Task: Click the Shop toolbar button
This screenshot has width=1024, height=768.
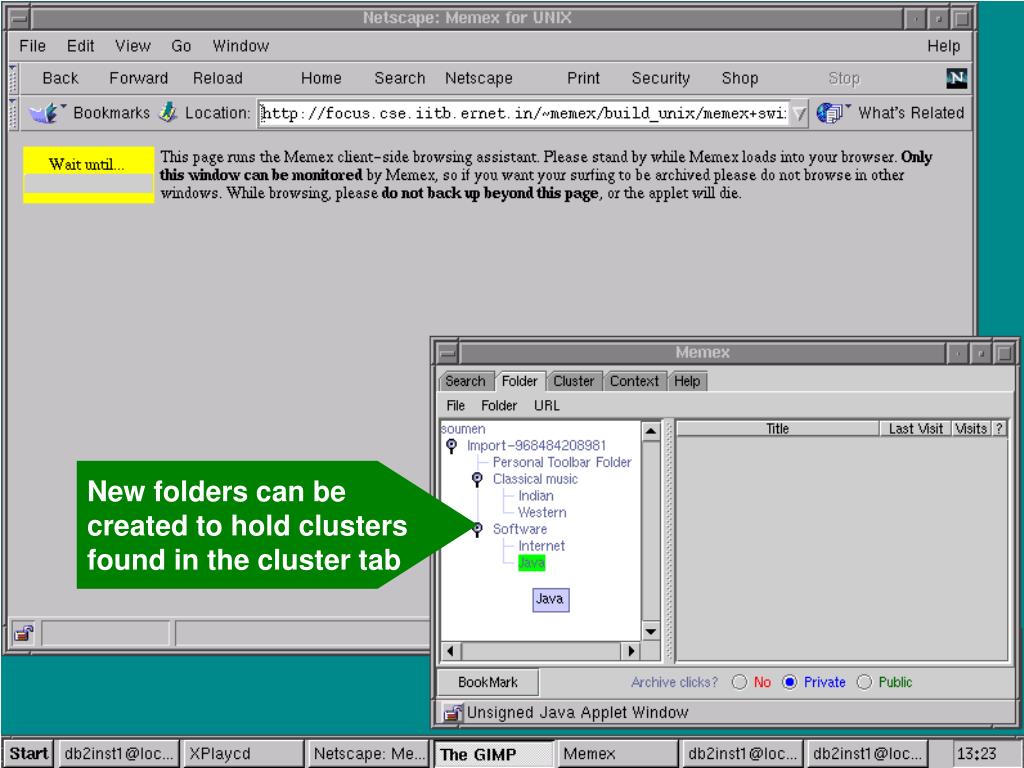Action: pos(739,78)
